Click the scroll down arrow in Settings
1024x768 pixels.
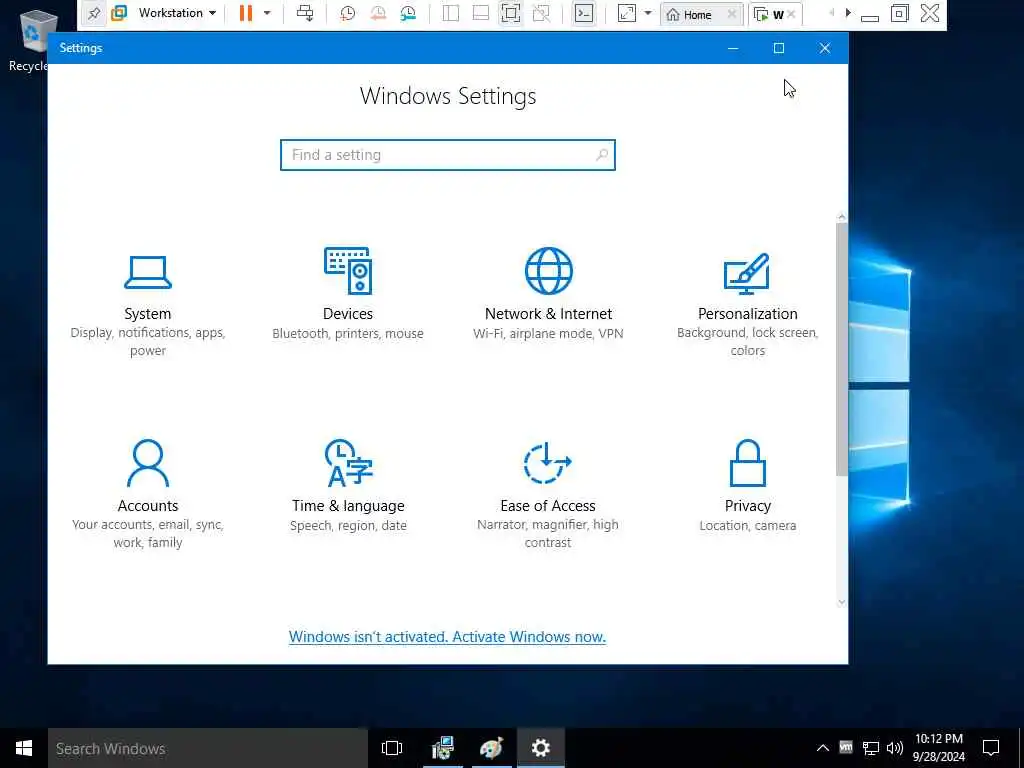(841, 601)
